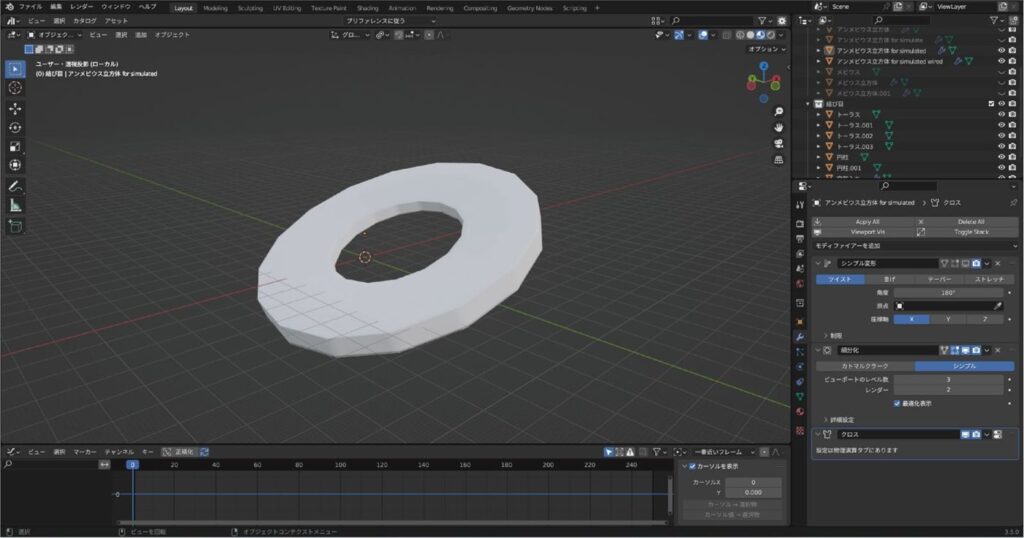This screenshot has width=1024, height=538.
Task: Click the eyedropper in the origin object field
Action: (x=998, y=306)
